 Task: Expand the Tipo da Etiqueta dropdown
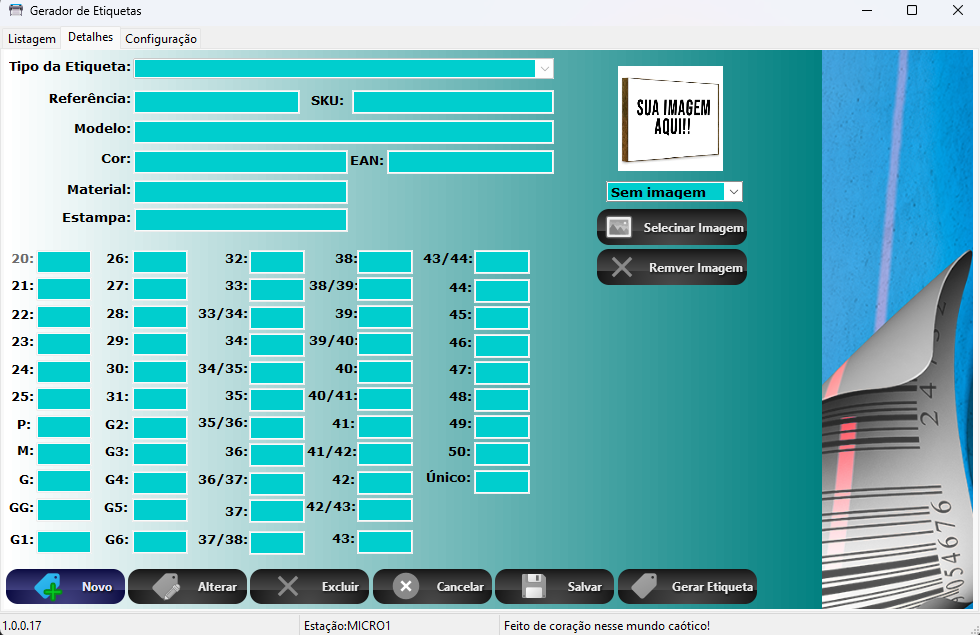click(x=544, y=68)
